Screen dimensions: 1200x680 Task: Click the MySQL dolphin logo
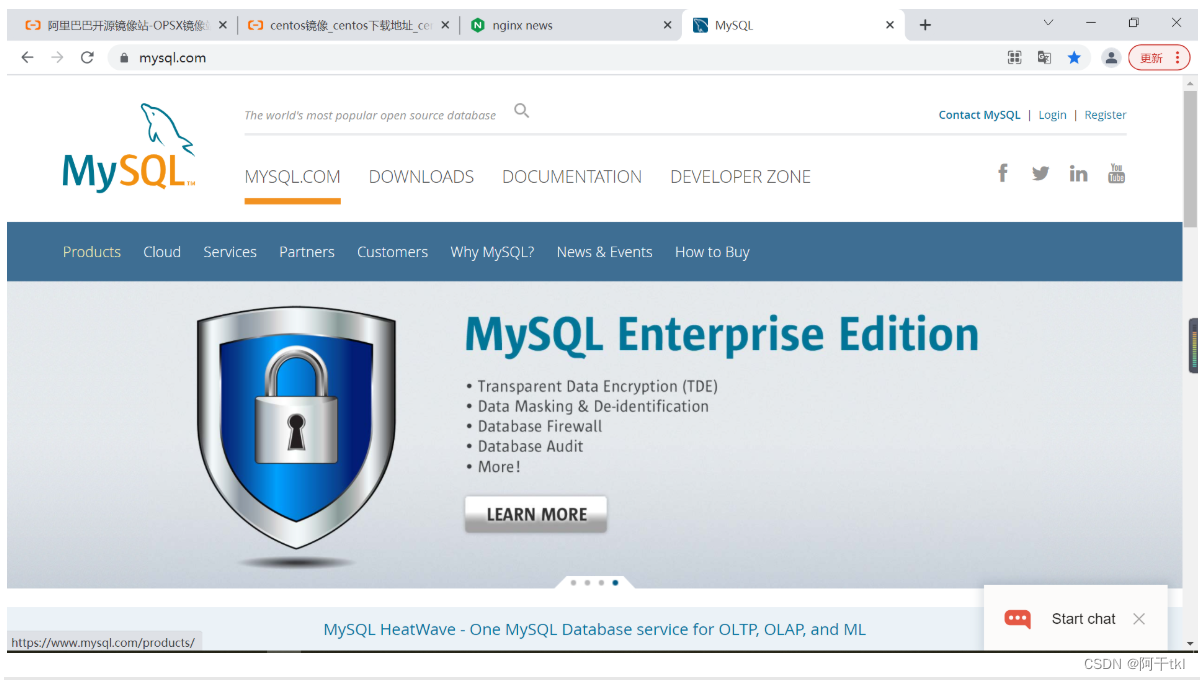point(129,147)
